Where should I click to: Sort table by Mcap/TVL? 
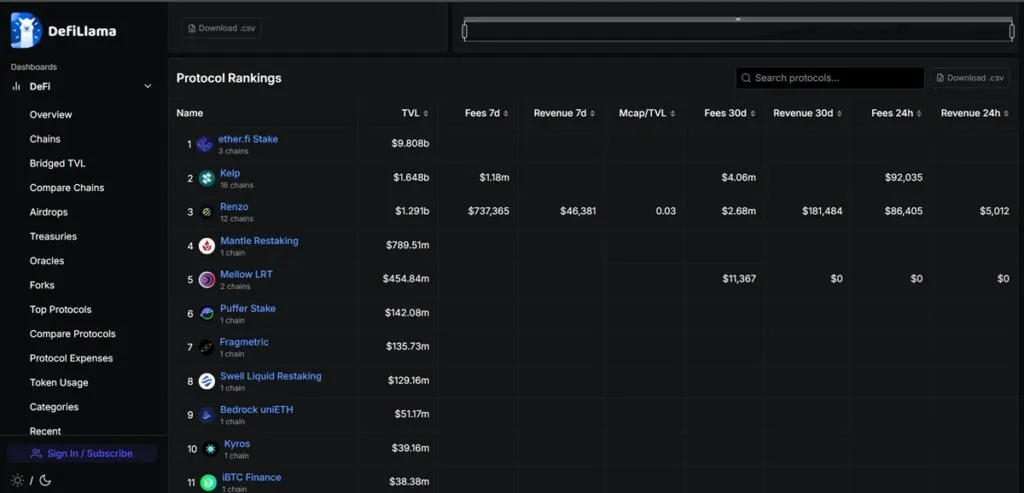647,113
